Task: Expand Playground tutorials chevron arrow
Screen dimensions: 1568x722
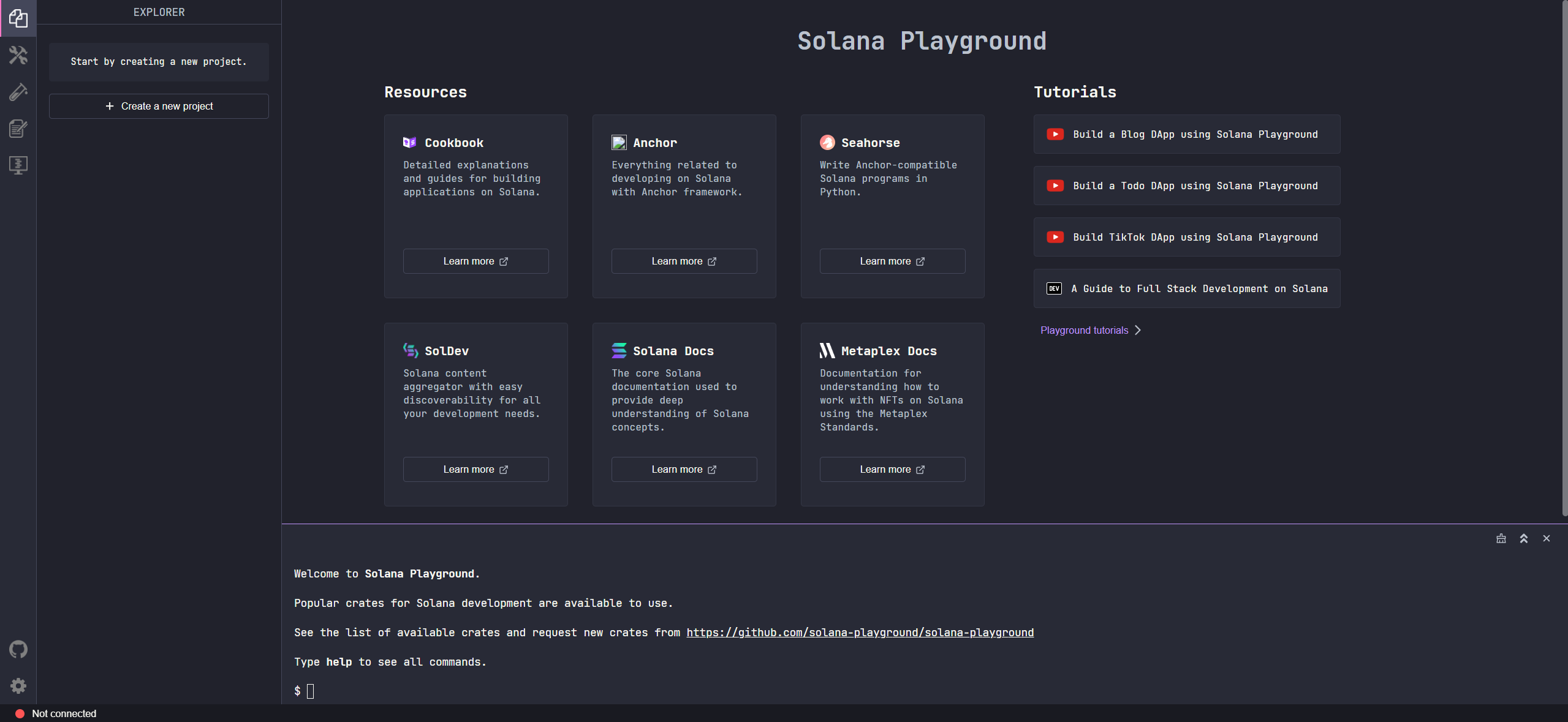Action: pos(1138,330)
